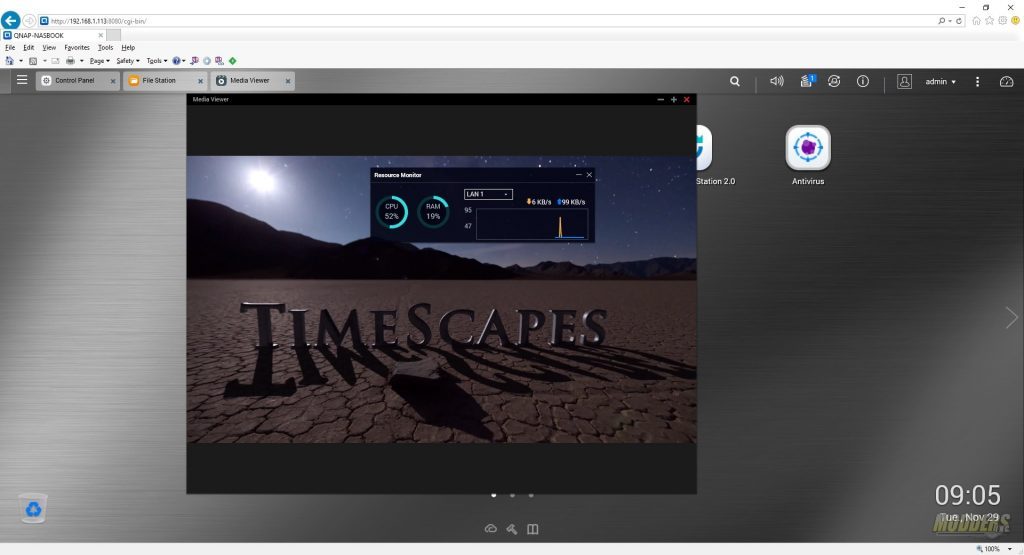Close the File Station desktop tab
The height and width of the screenshot is (555, 1024).
click(200, 81)
